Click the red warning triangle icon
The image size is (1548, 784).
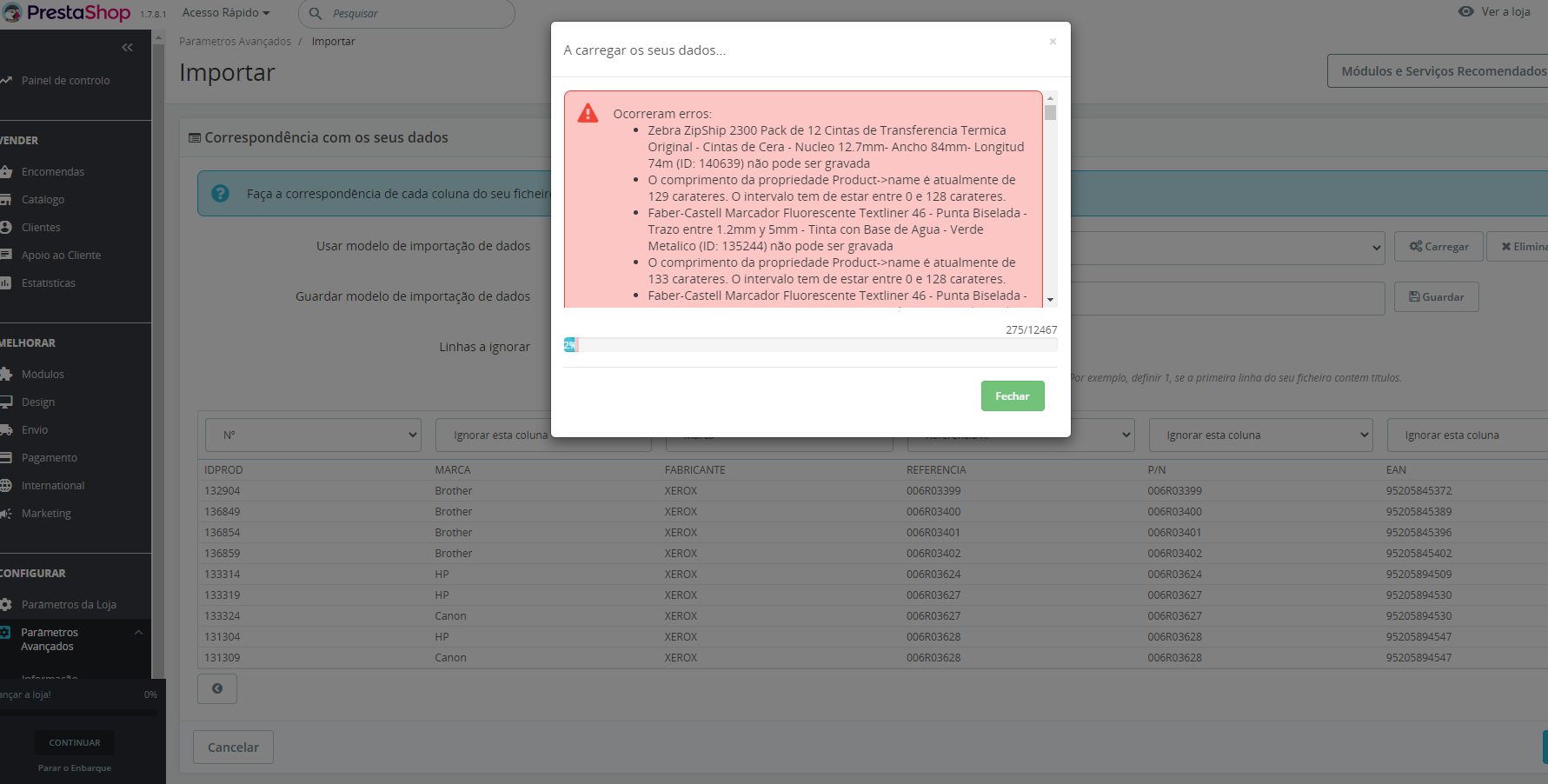tap(588, 113)
